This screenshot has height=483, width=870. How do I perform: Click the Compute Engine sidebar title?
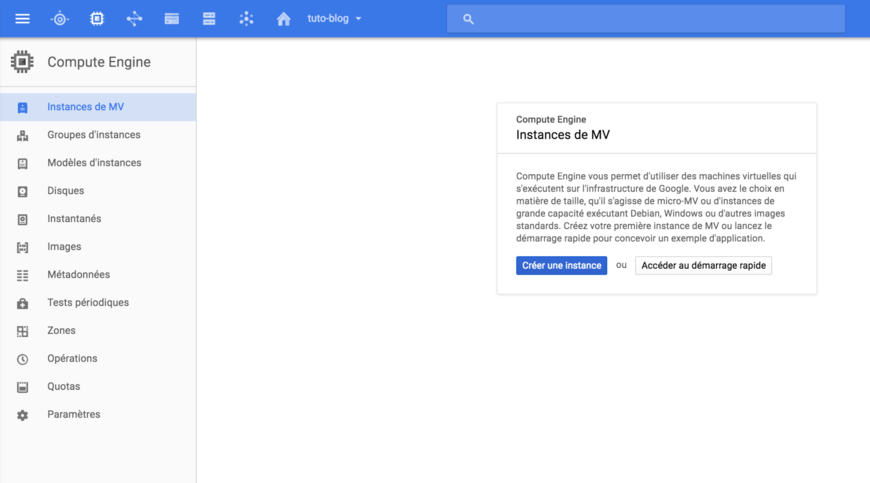tap(99, 62)
